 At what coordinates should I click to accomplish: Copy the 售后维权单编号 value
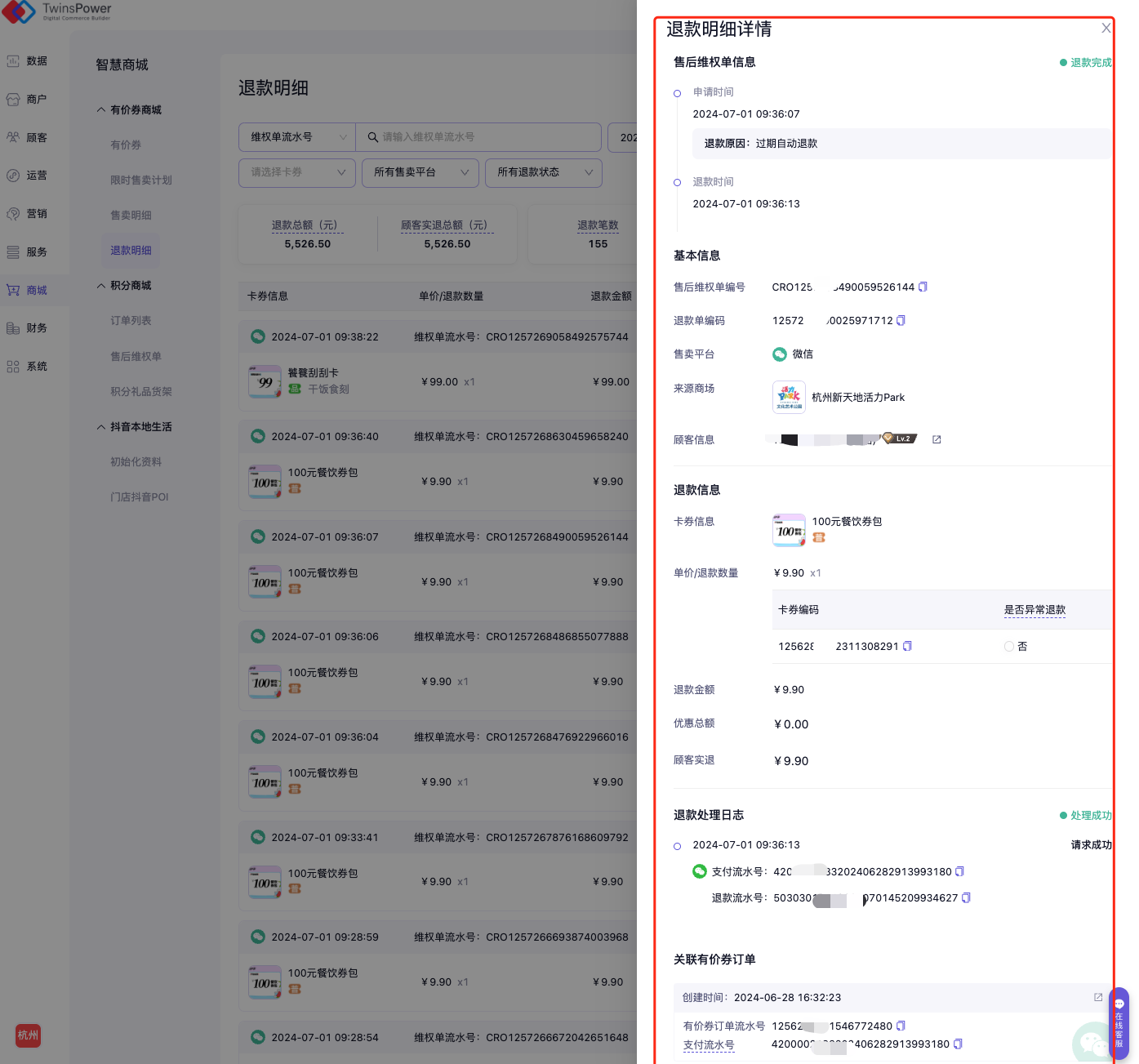923,287
